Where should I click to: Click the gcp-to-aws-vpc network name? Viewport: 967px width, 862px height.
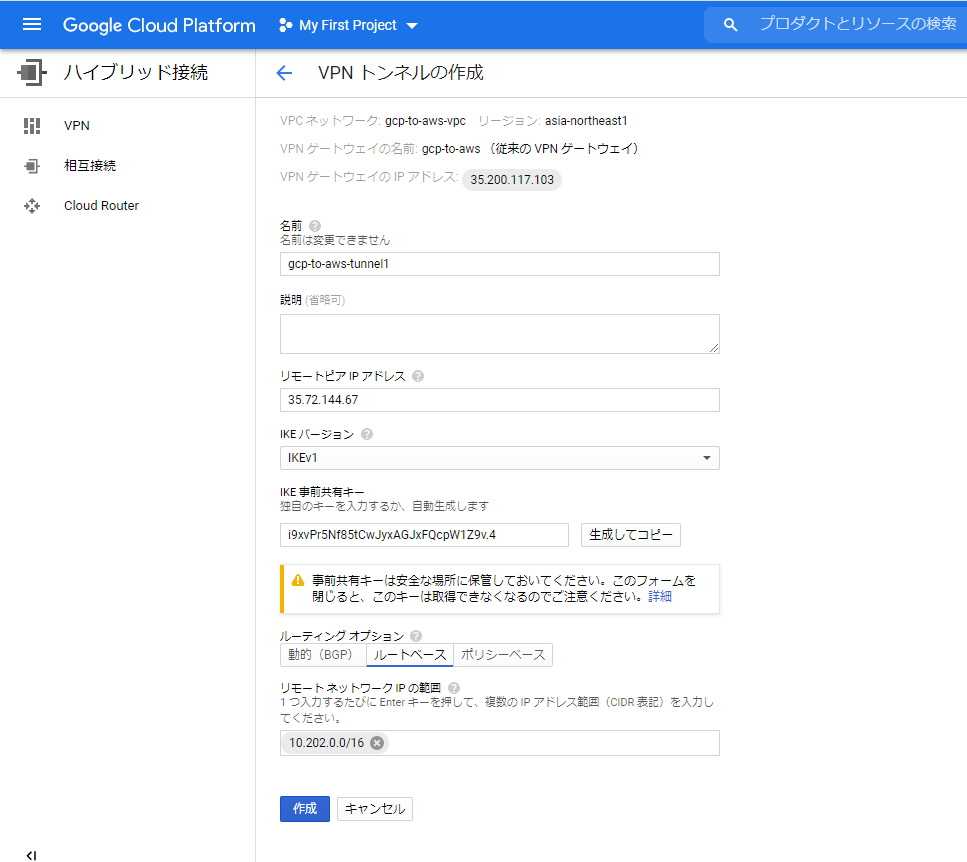(x=426, y=121)
